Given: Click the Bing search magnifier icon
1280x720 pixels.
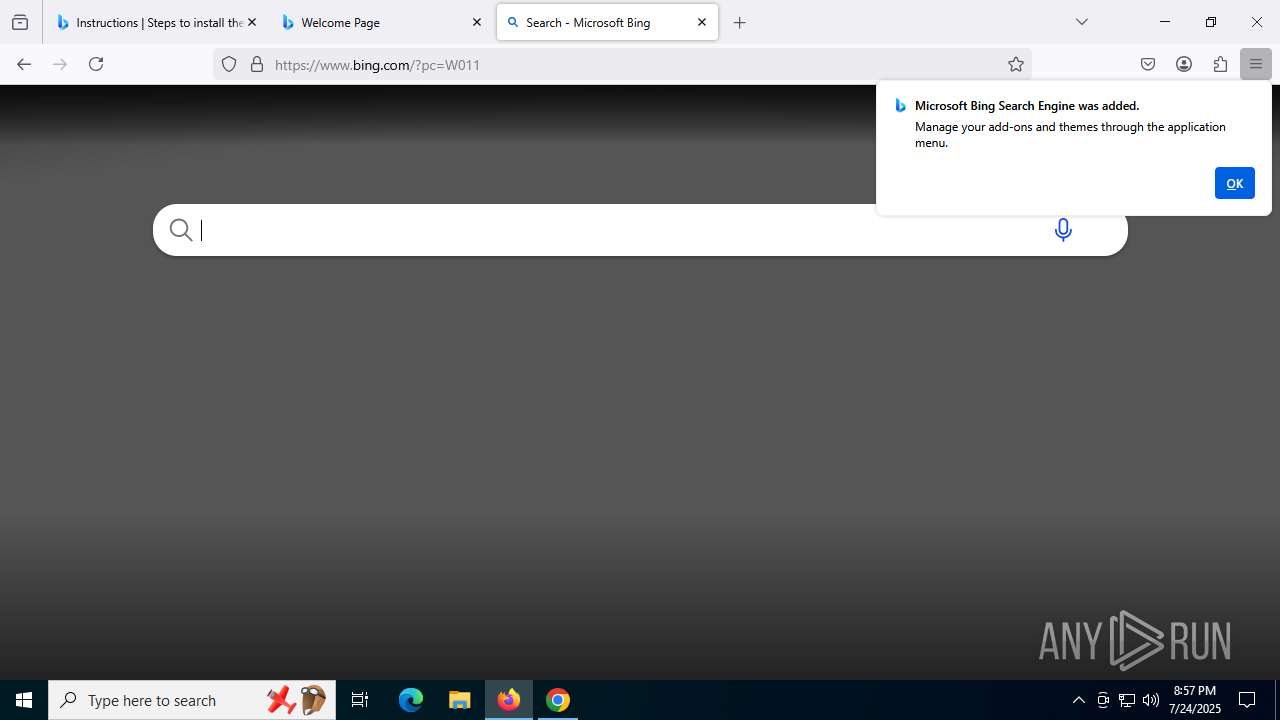Looking at the screenshot, I should pyautogui.click(x=181, y=230).
